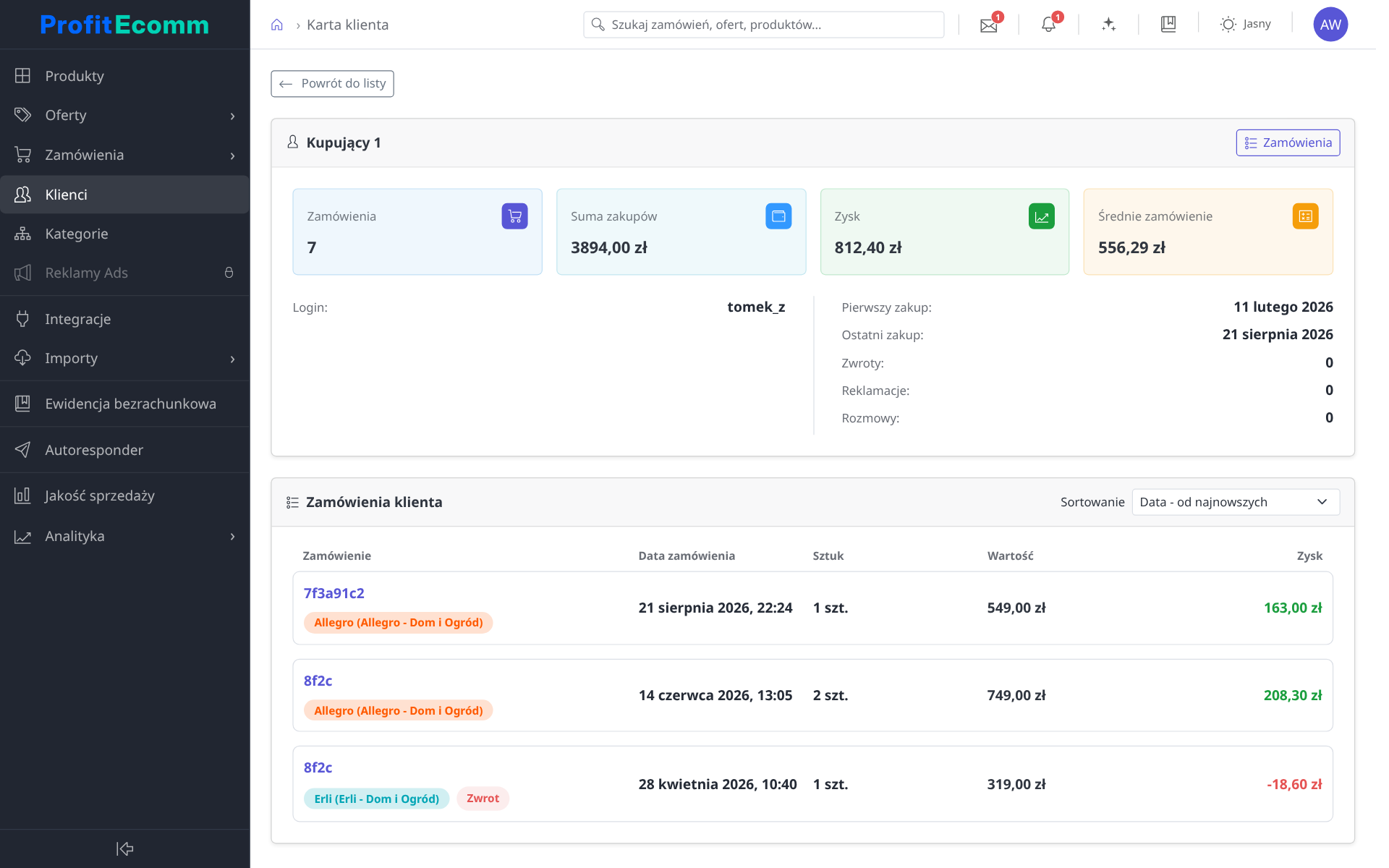This screenshot has width=1389, height=868.
Task: Open the ledger book icon in header
Action: click(1168, 25)
